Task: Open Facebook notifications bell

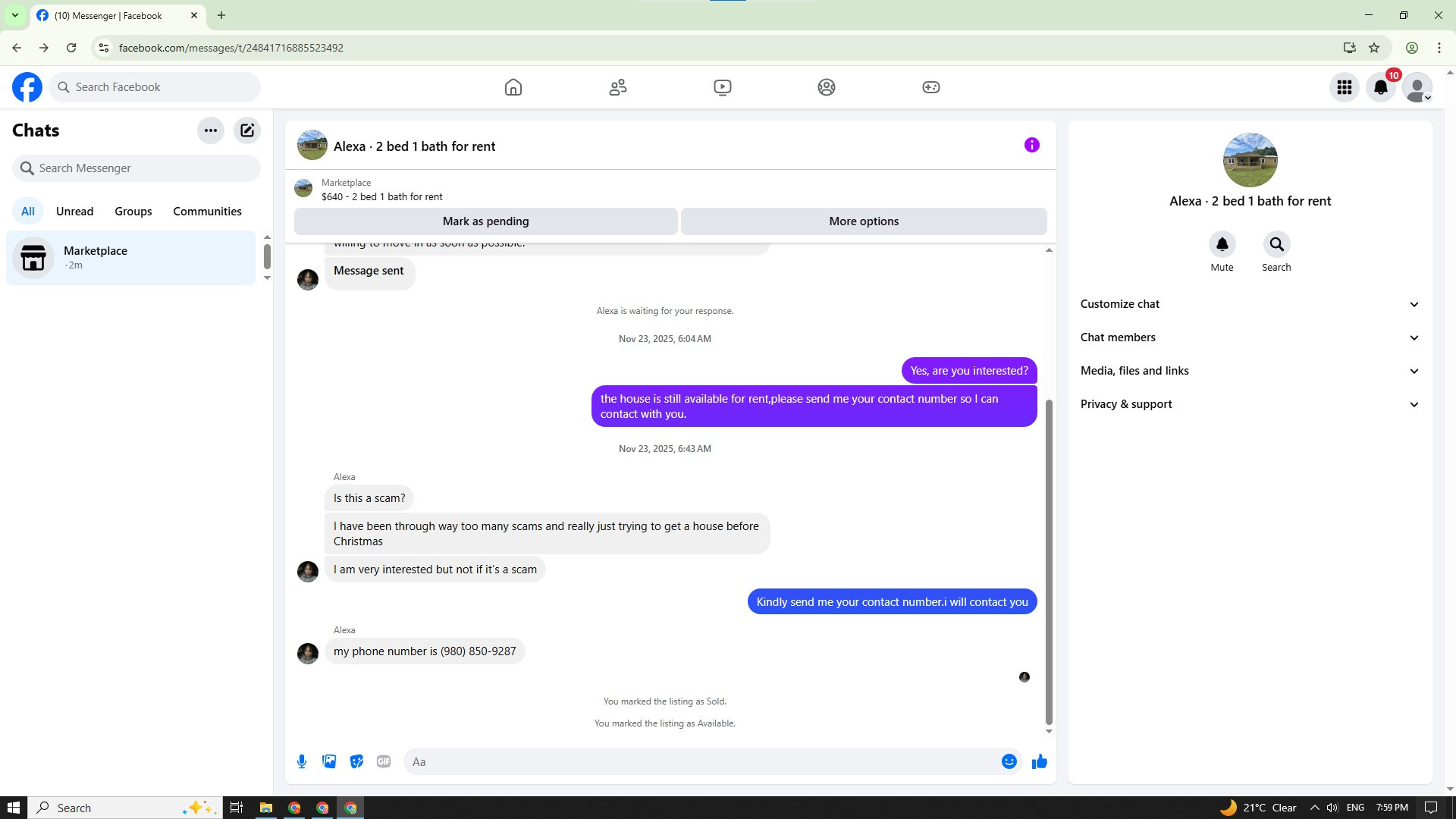Action: [x=1381, y=87]
